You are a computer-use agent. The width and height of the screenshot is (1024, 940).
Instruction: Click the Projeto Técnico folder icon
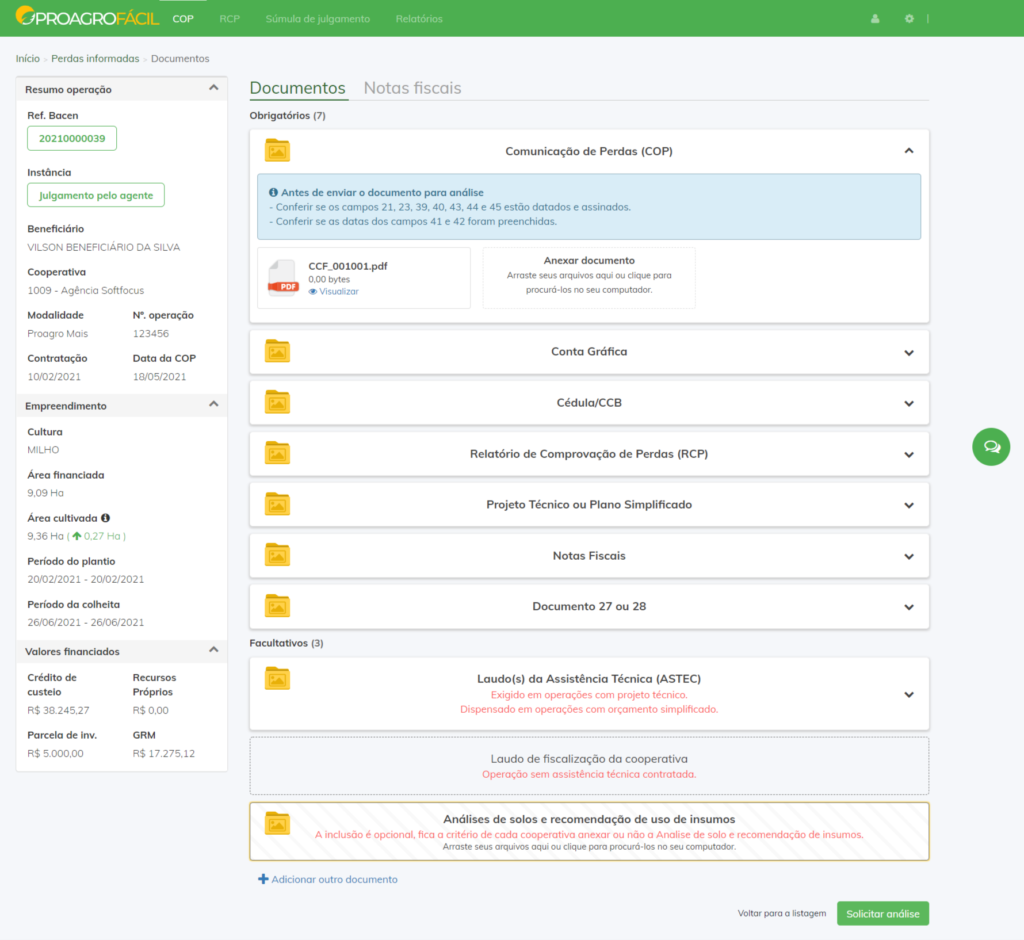coord(278,504)
